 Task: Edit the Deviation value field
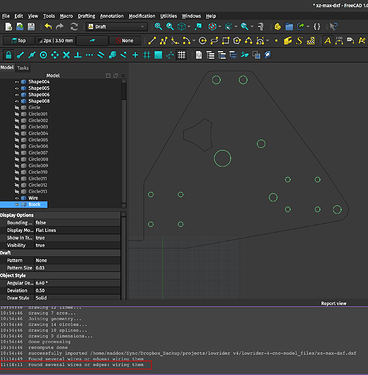click(x=77, y=291)
